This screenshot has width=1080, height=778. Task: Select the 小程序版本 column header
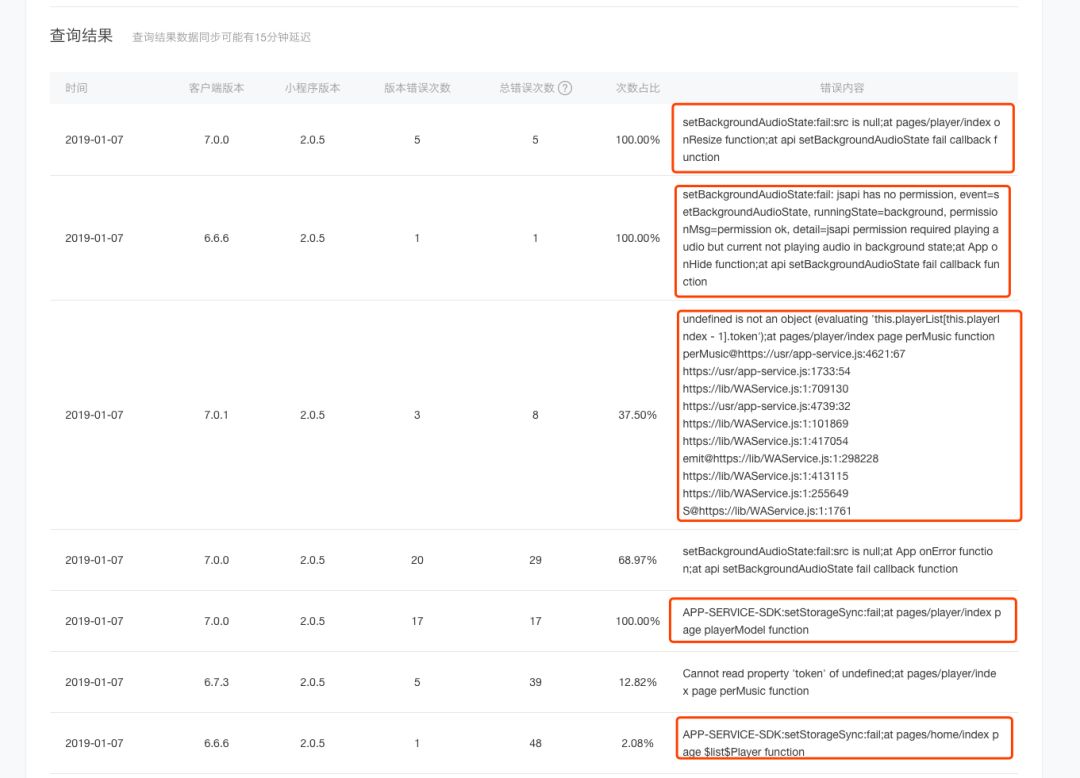313,88
